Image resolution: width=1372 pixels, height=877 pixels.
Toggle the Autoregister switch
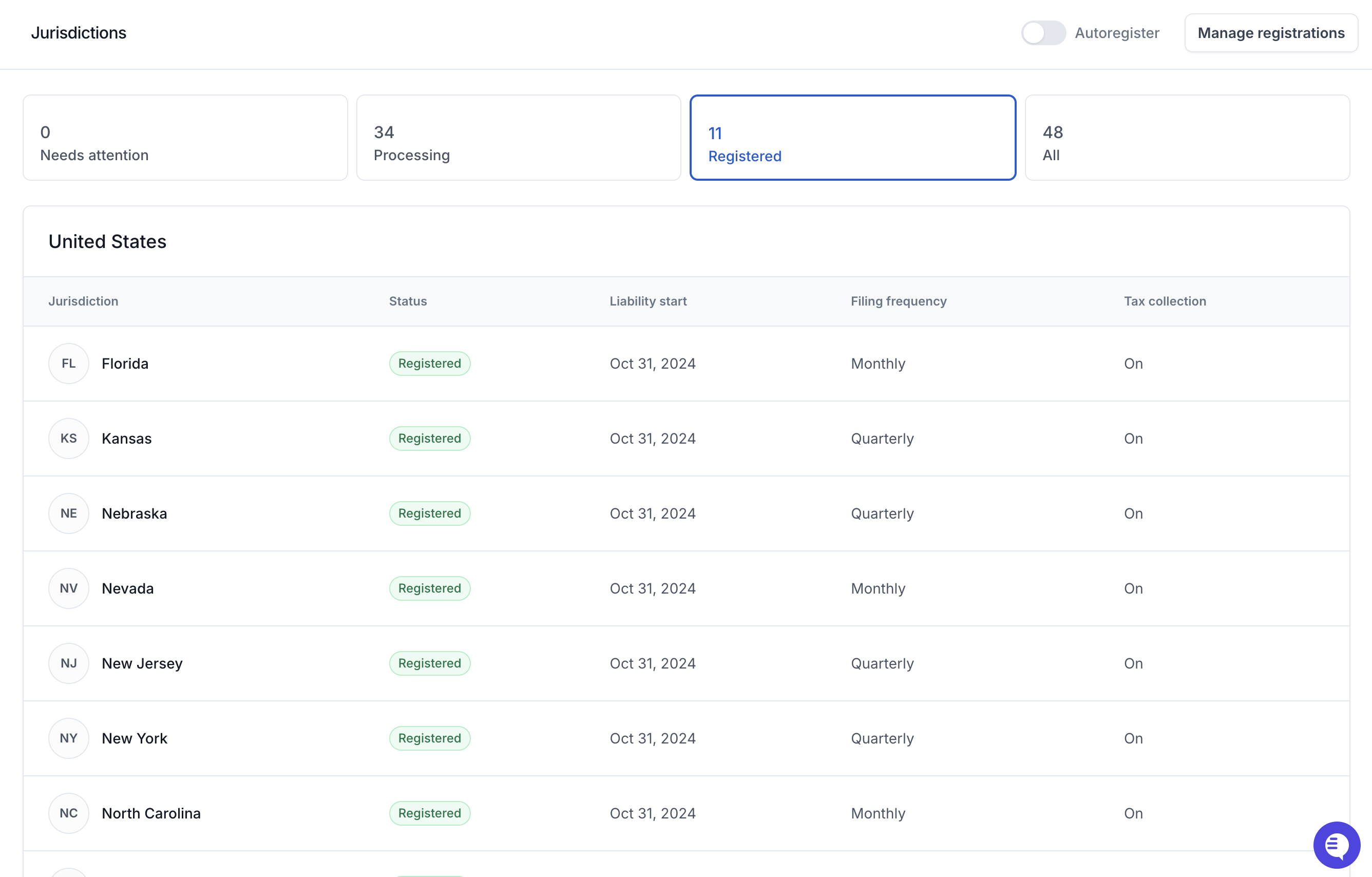pyautogui.click(x=1043, y=33)
